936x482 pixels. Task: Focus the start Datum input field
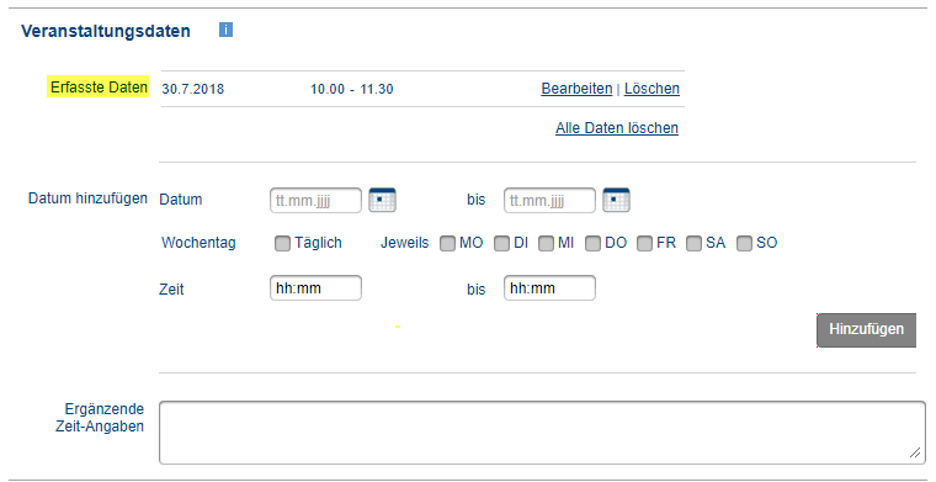click(x=316, y=200)
